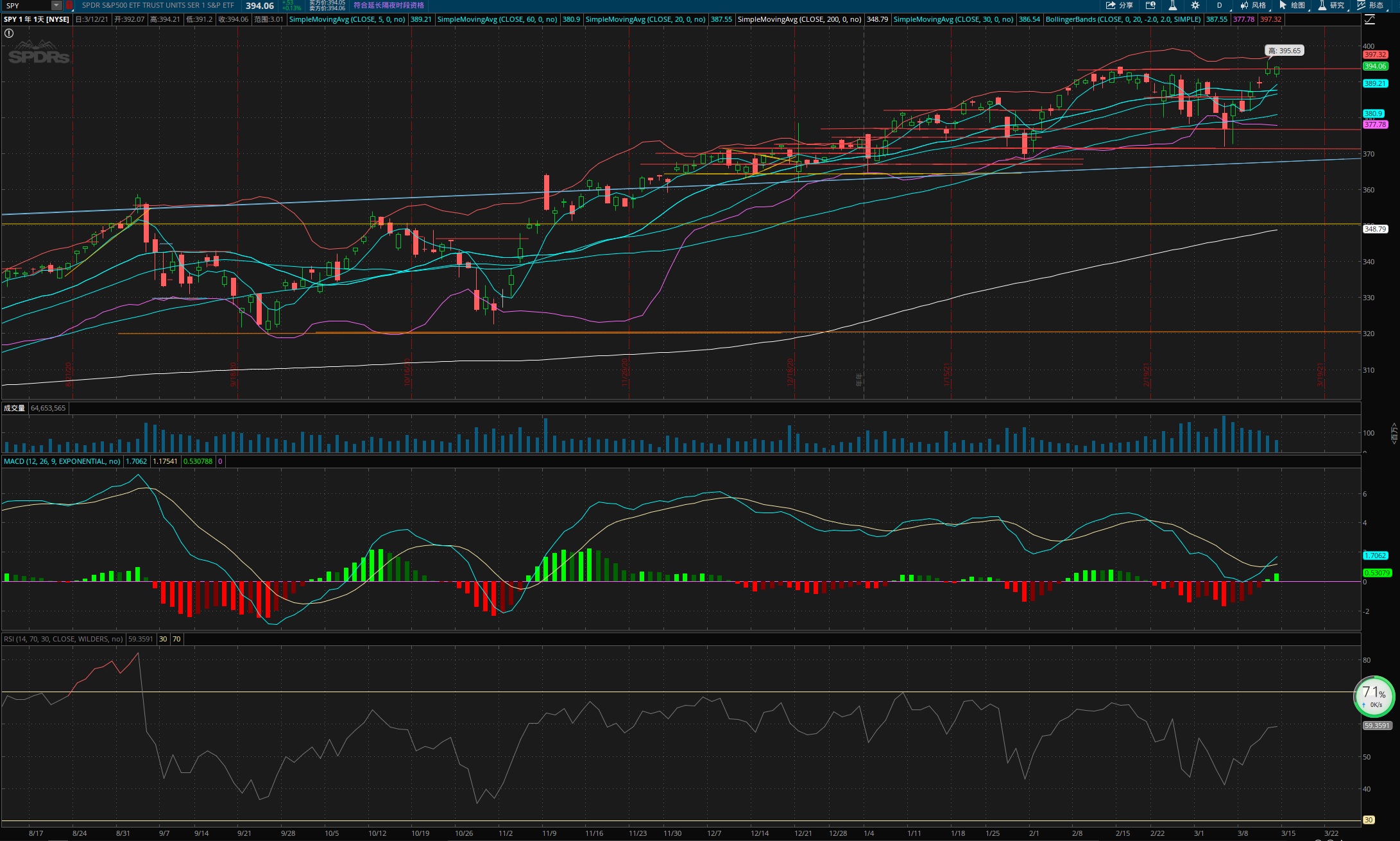Click the 12/18/20 expiration marker

(x=790, y=372)
